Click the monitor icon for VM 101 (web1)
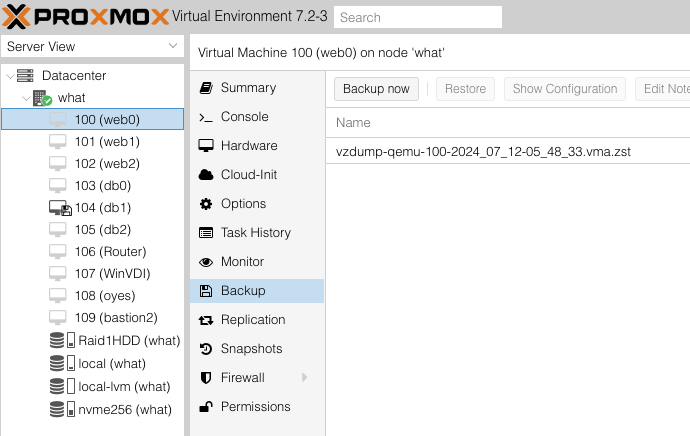 58,142
